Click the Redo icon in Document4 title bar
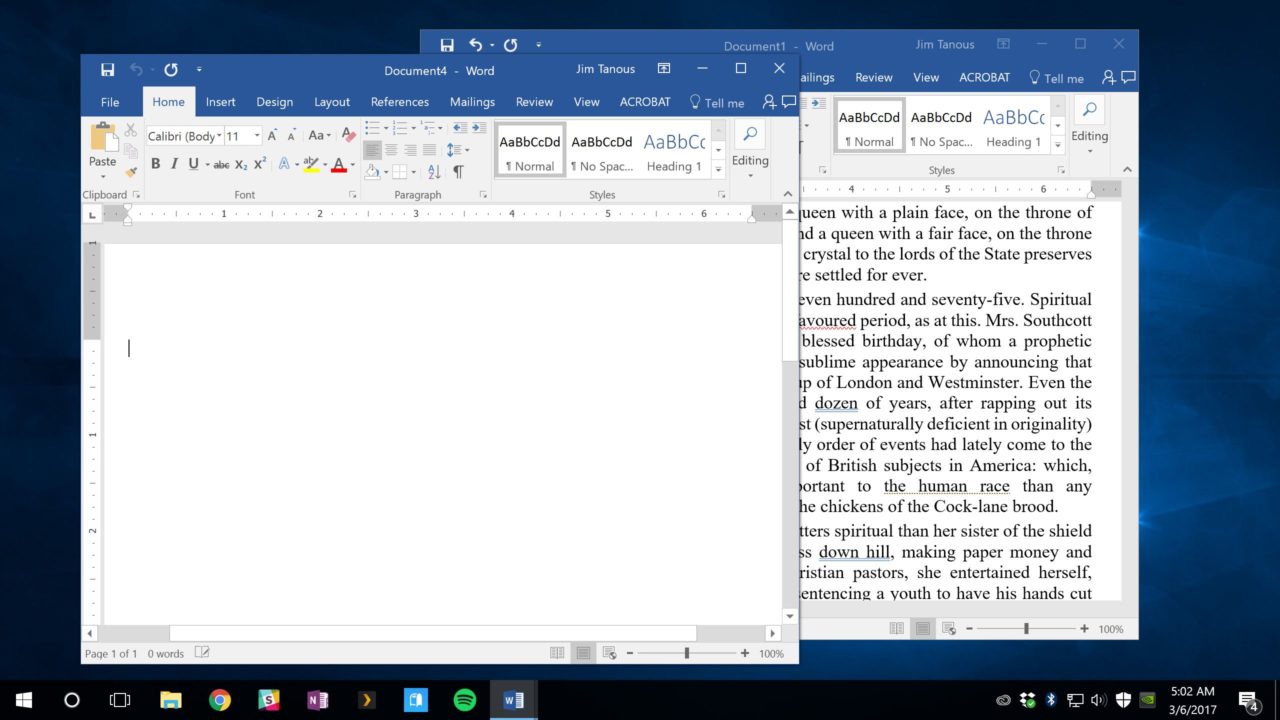Viewport: 1280px width, 720px height. coord(171,70)
